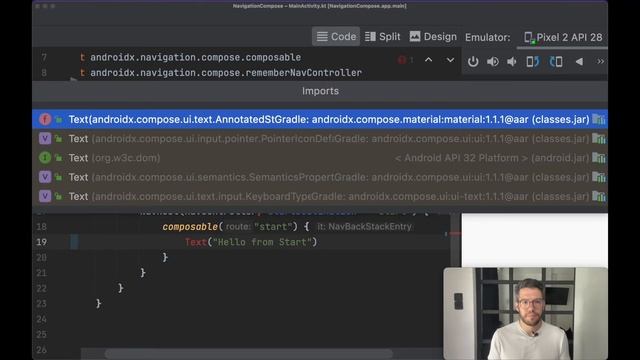Viewport: 640px width, 360px height.
Task: Switch to Design view mode
Action: coord(433,37)
